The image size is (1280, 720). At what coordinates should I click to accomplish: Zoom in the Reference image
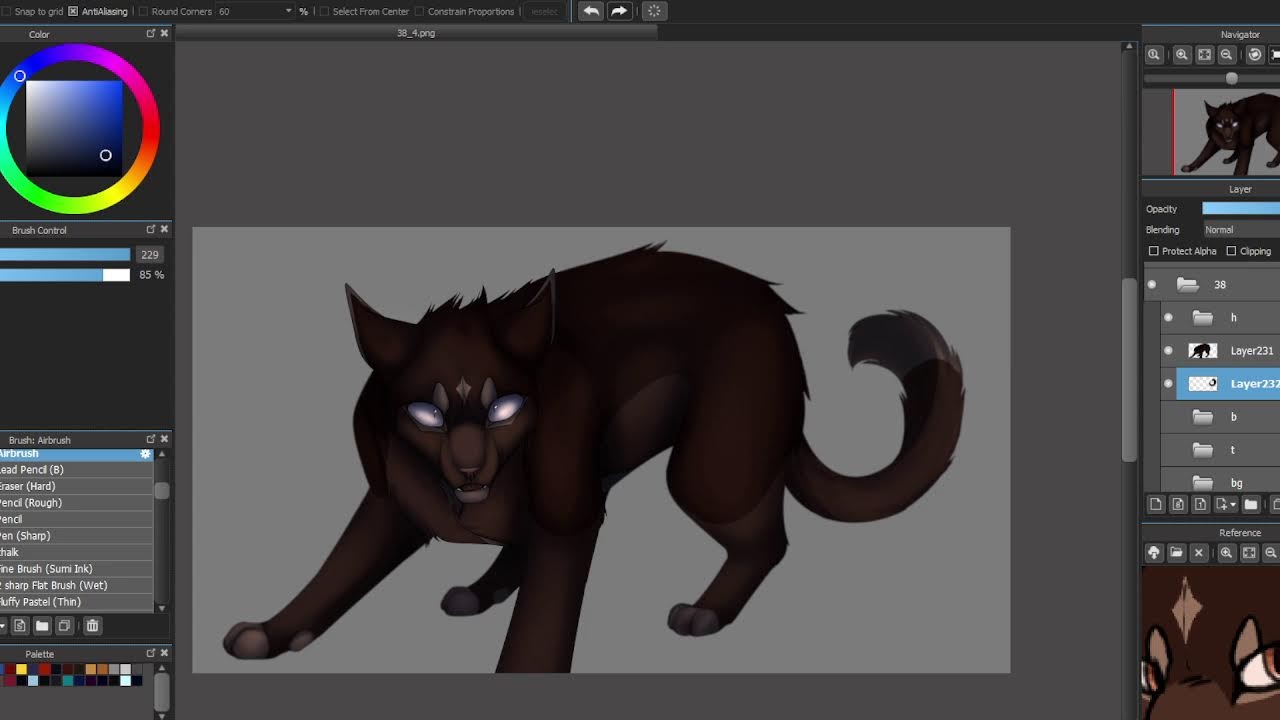[1226, 553]
